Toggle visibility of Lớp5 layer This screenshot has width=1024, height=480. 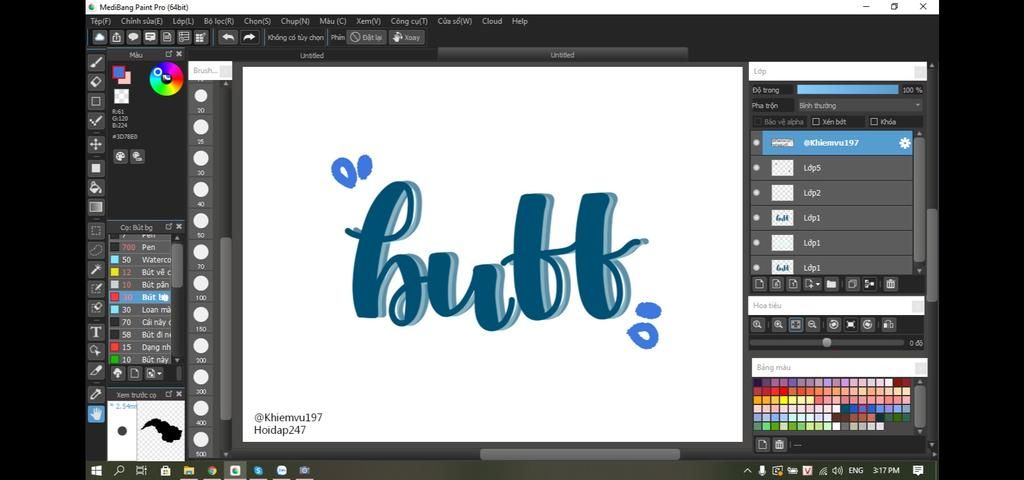click(756, 168)
